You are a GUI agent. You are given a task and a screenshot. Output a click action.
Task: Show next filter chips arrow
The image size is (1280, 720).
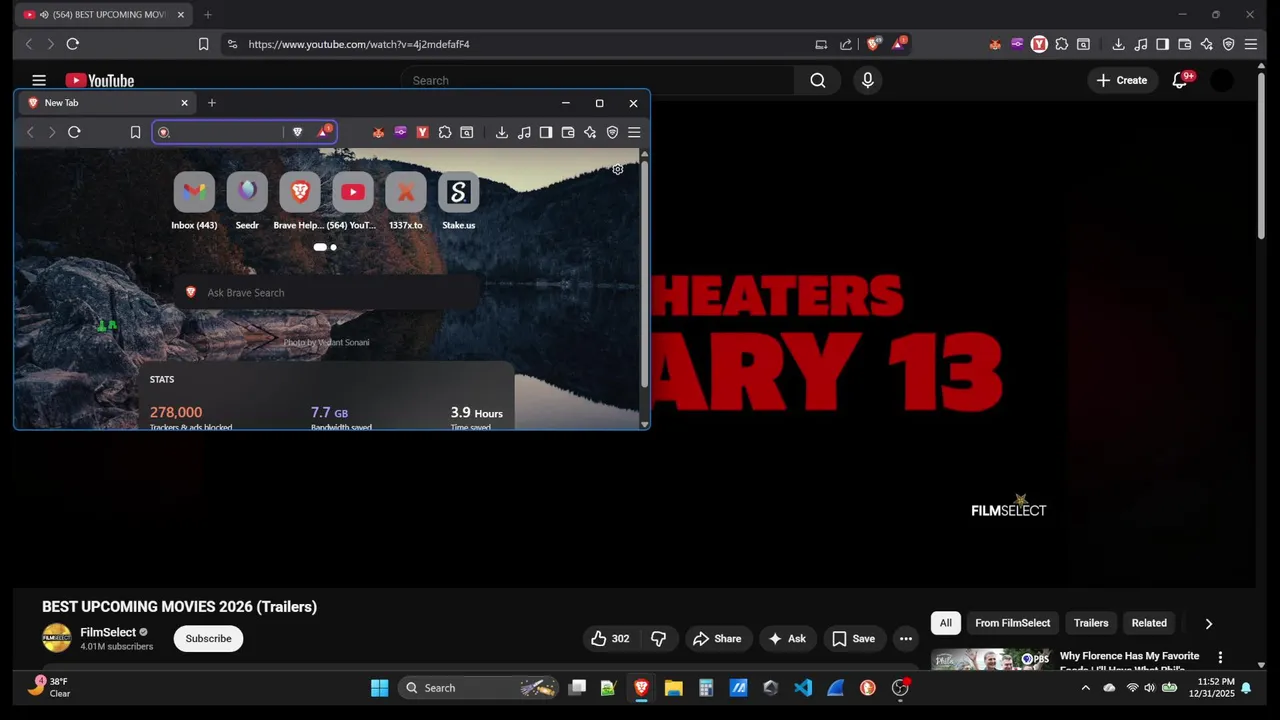tap(1208, 624)
